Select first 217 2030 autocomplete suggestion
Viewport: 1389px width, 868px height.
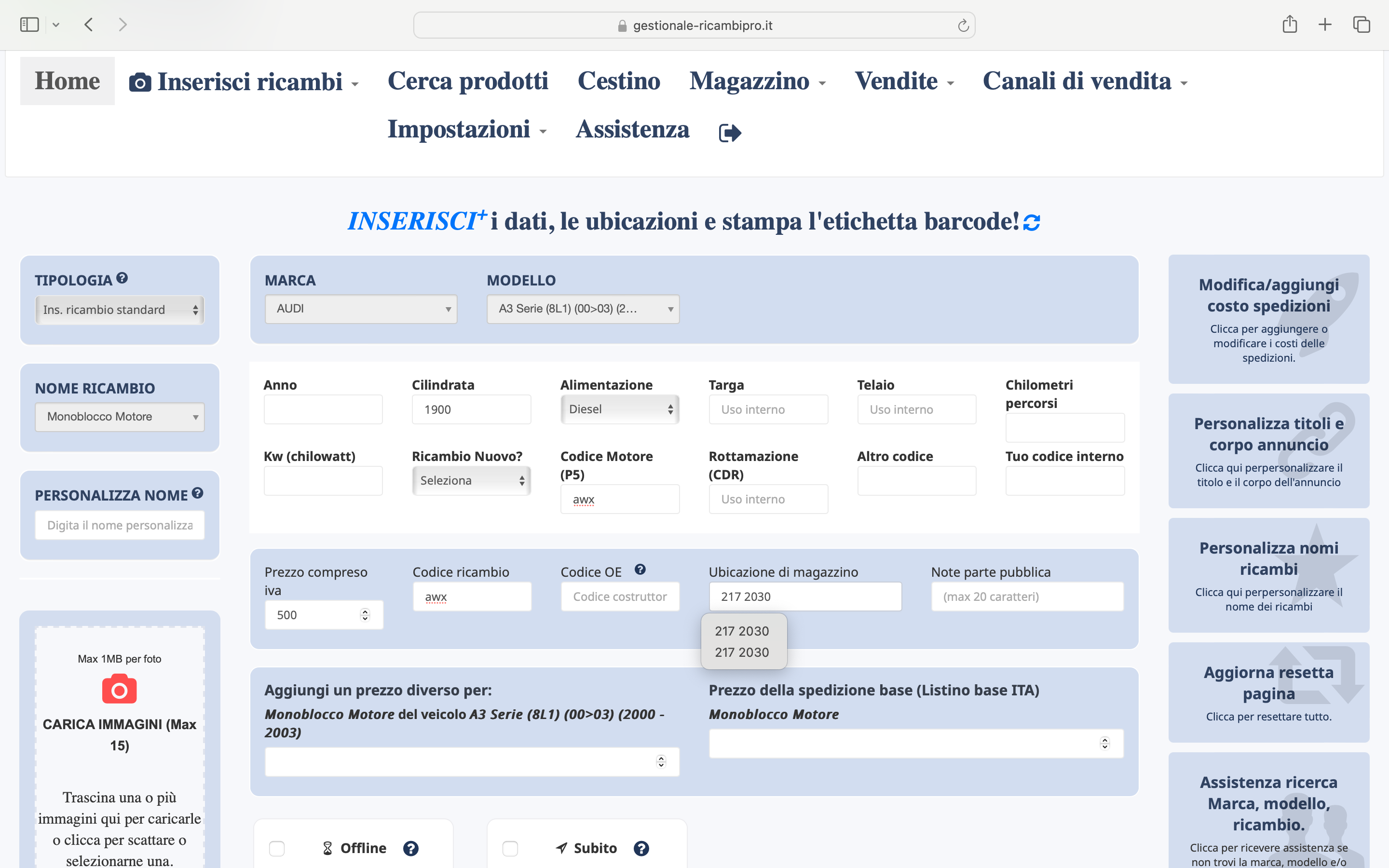click(742, 631)
